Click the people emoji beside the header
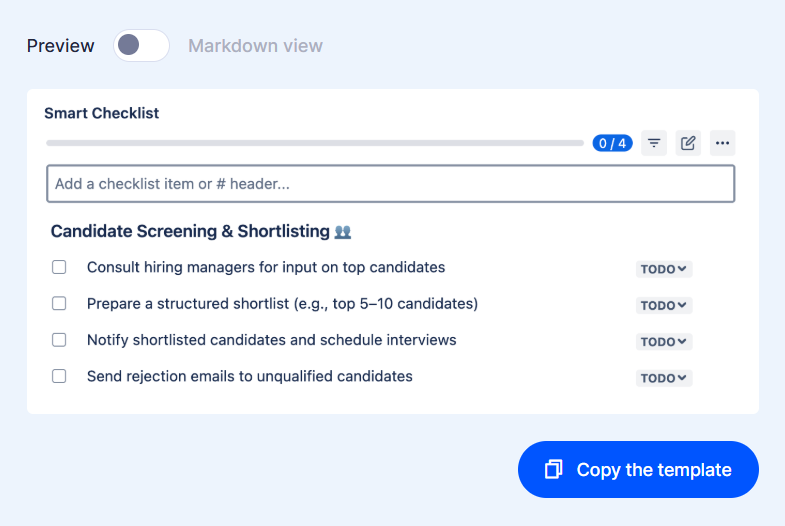Screen dimensions: 785x526 click(x=343, y=232)
